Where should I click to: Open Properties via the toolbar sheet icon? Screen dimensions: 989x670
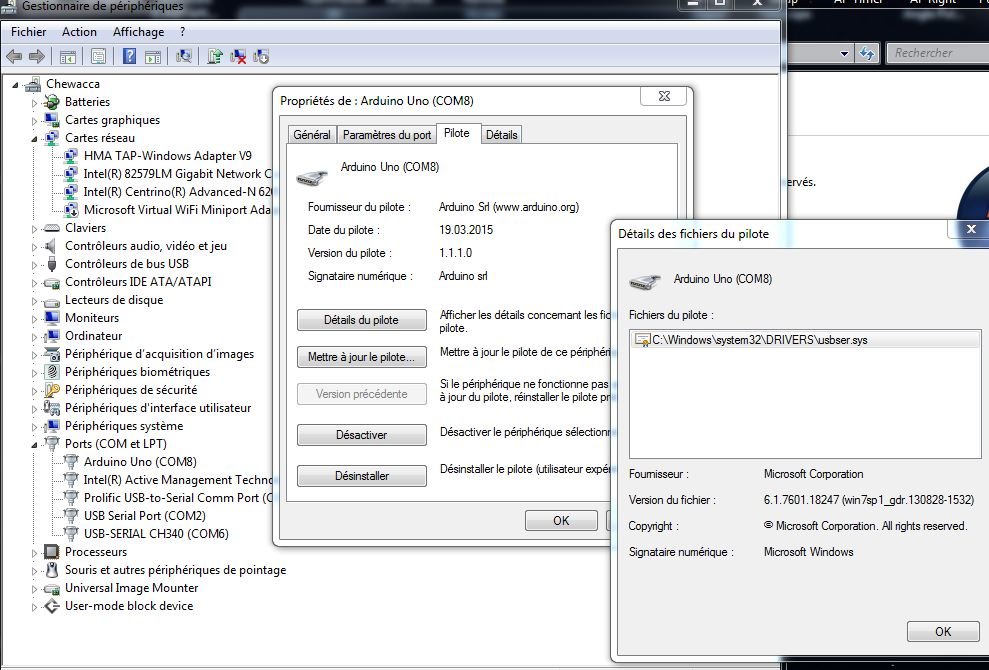[x=98, y=57]
